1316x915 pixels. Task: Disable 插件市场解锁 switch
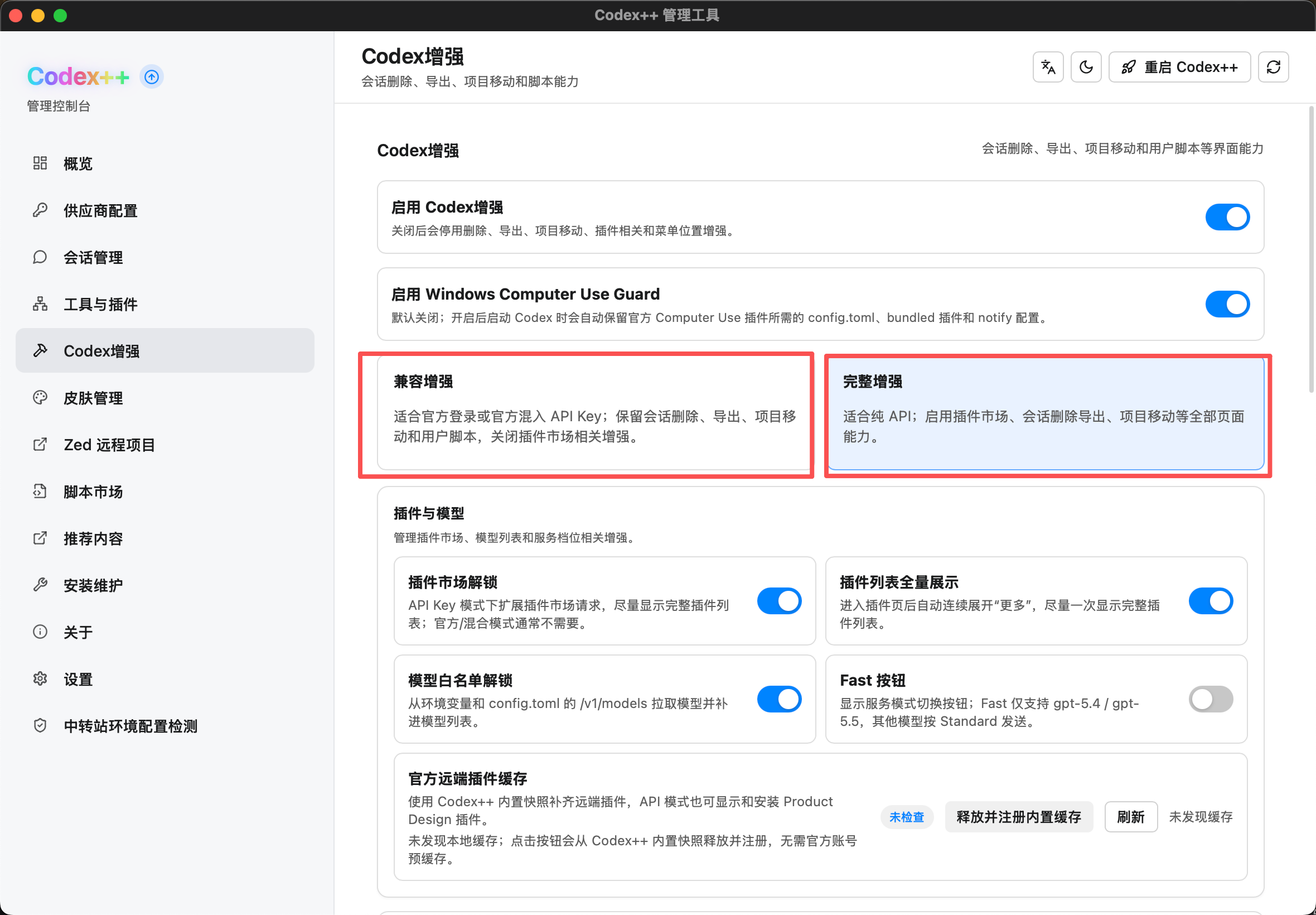pos(779,601)
